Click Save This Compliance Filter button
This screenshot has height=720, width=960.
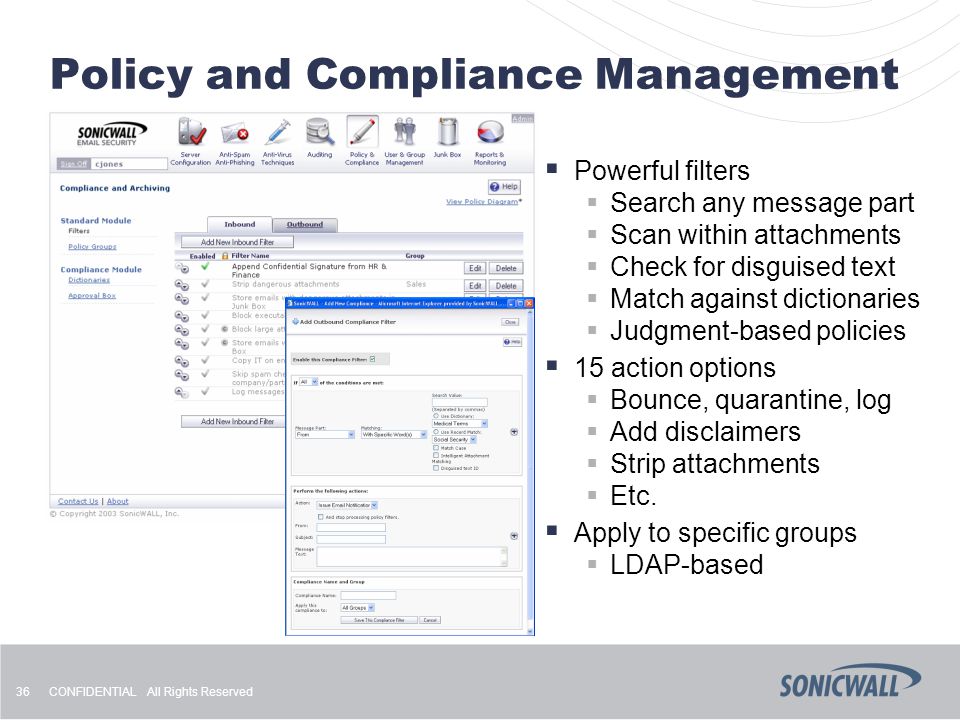[x=379, y=620]
